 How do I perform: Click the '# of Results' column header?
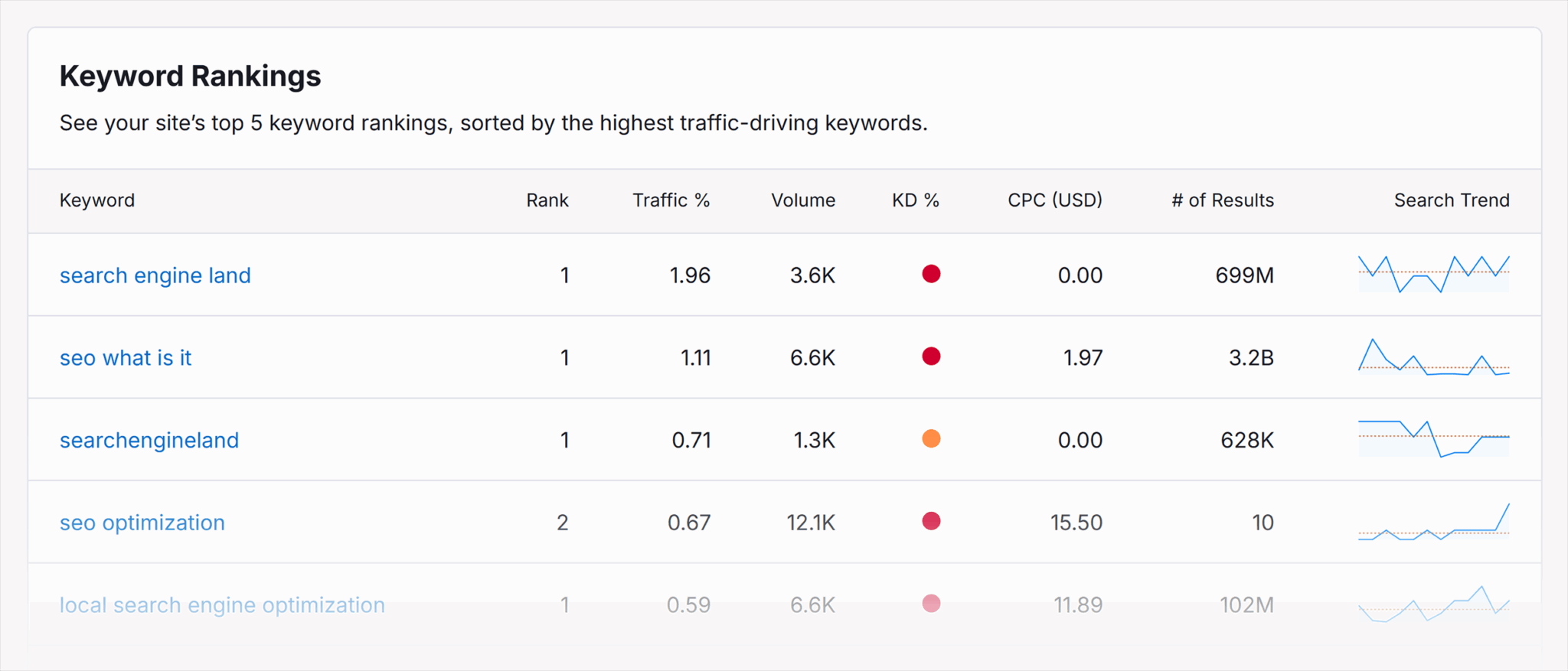tap(1222, 200)
